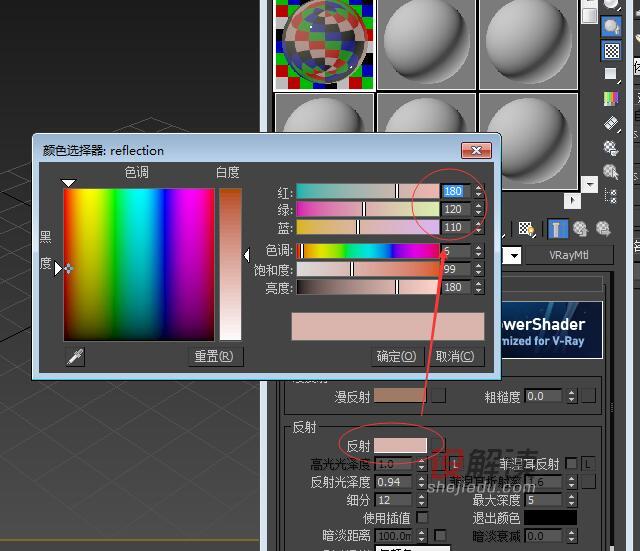Viewport: 640px width, 551px height.
Task: Click the Go to Parent icon
Action: 580,229
